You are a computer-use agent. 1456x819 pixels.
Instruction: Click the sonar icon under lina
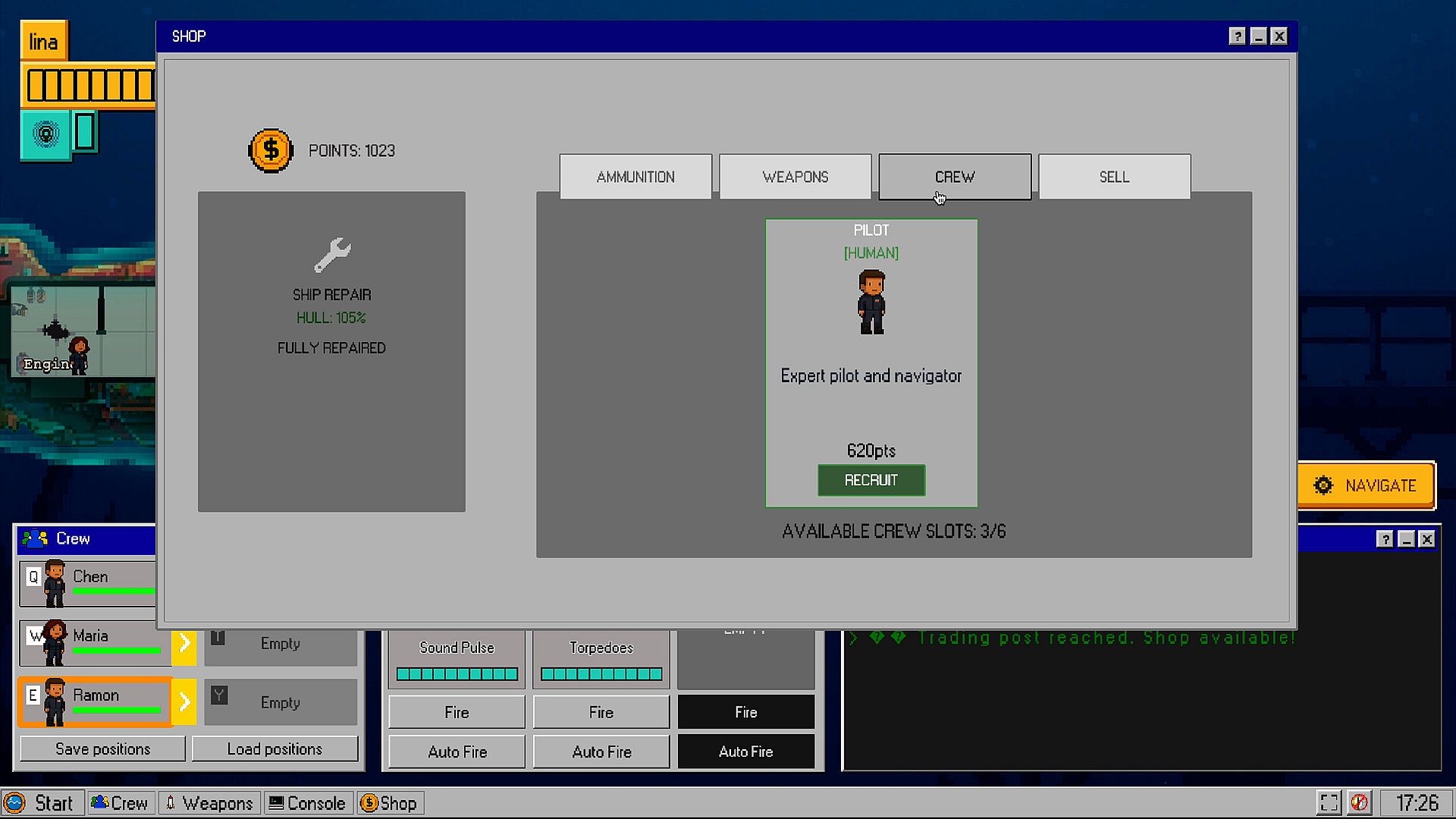tap(45, 134)
